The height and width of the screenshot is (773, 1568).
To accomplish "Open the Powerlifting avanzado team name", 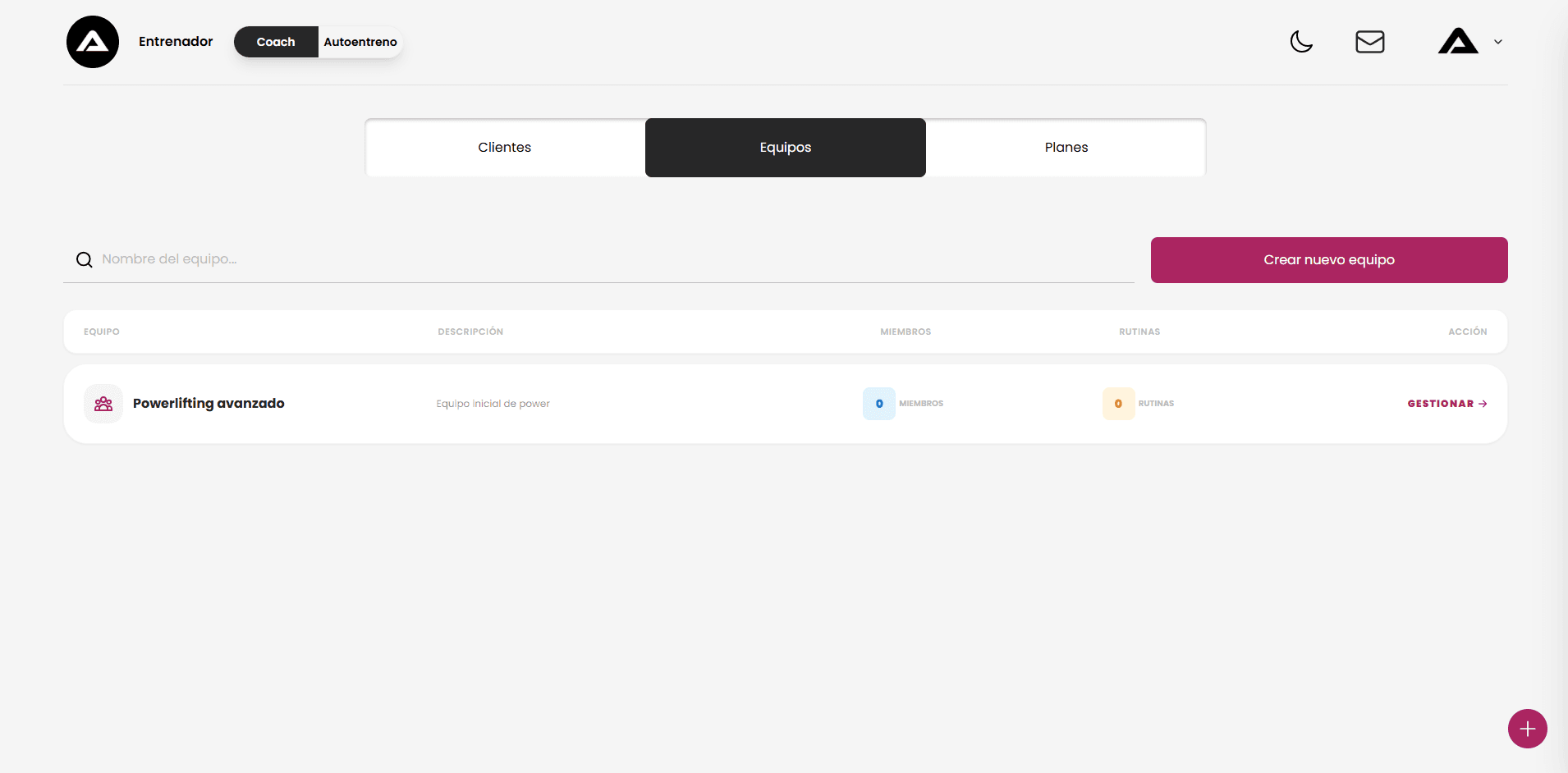I will (x=209, y=404).
